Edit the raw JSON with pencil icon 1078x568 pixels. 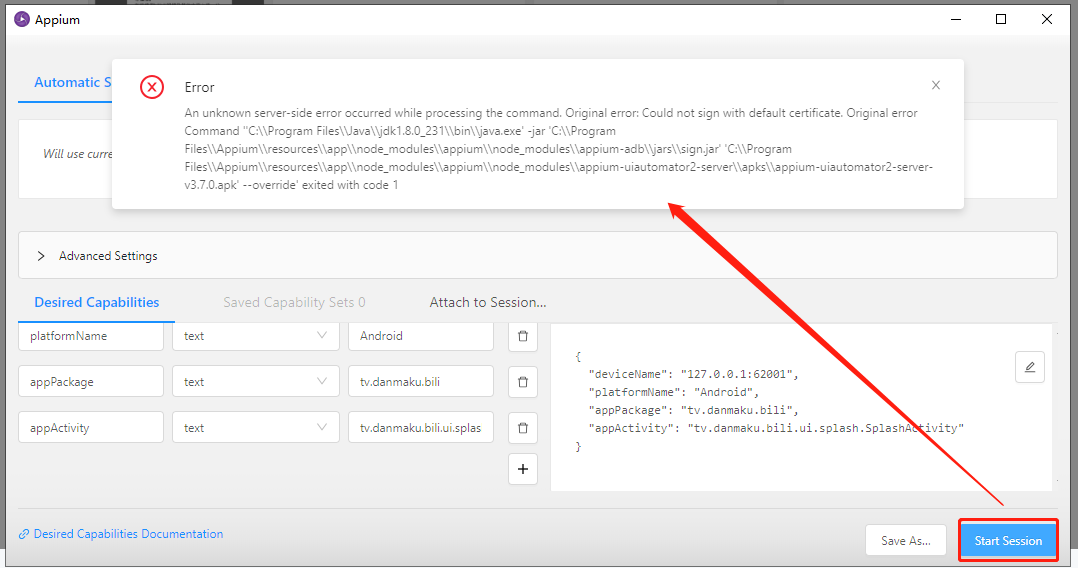[1029, 367]
